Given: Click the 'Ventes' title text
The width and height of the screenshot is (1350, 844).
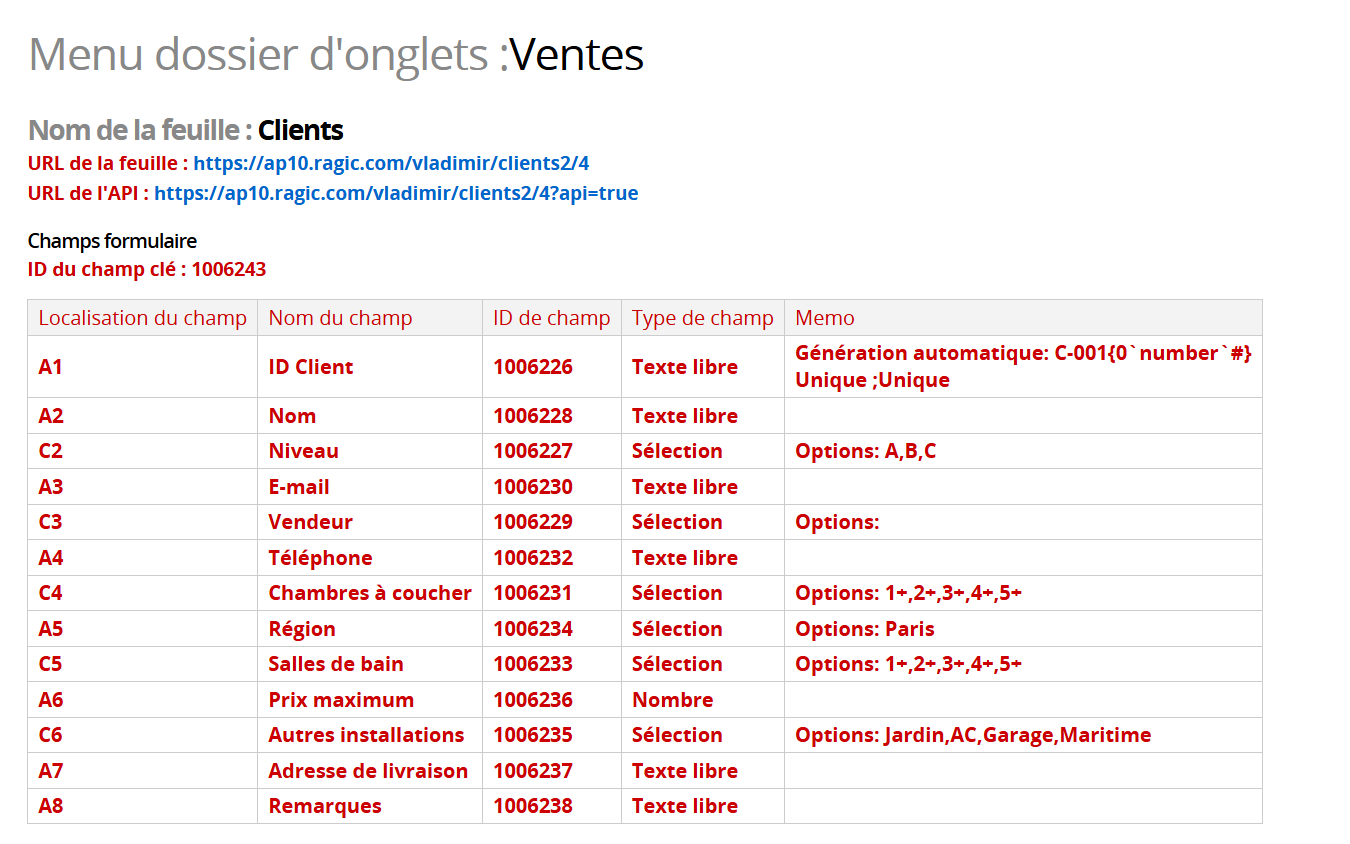Looking at the screenshot, I should [577, 54].
